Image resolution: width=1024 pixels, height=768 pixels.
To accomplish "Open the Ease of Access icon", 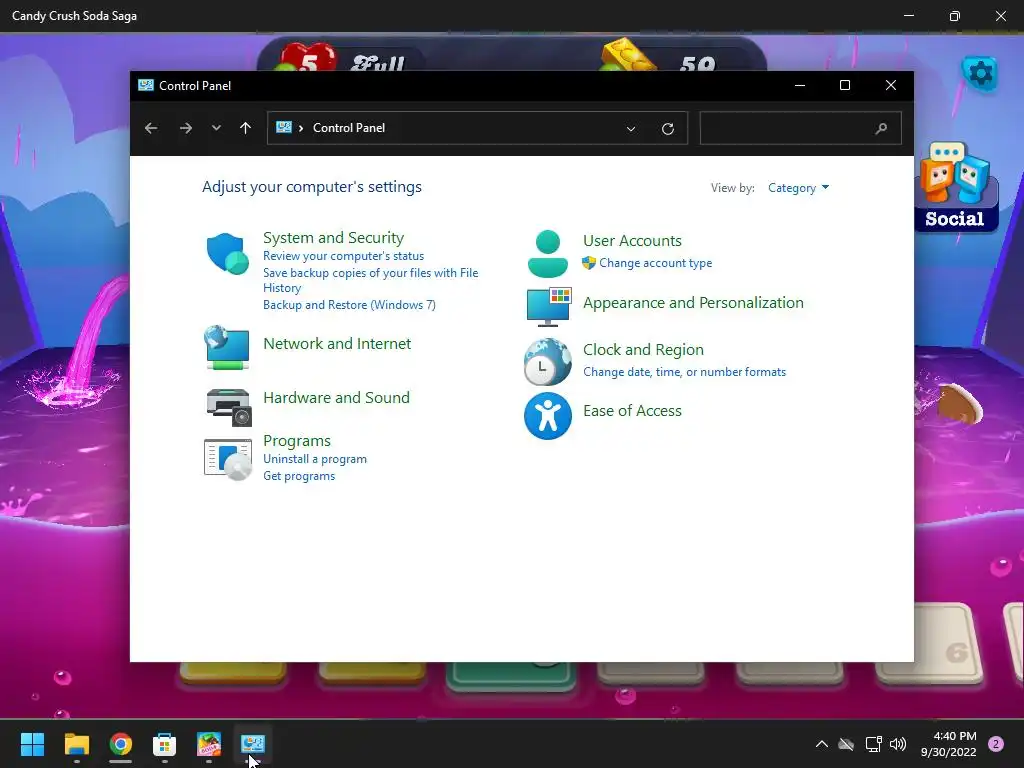I will 547,415.
